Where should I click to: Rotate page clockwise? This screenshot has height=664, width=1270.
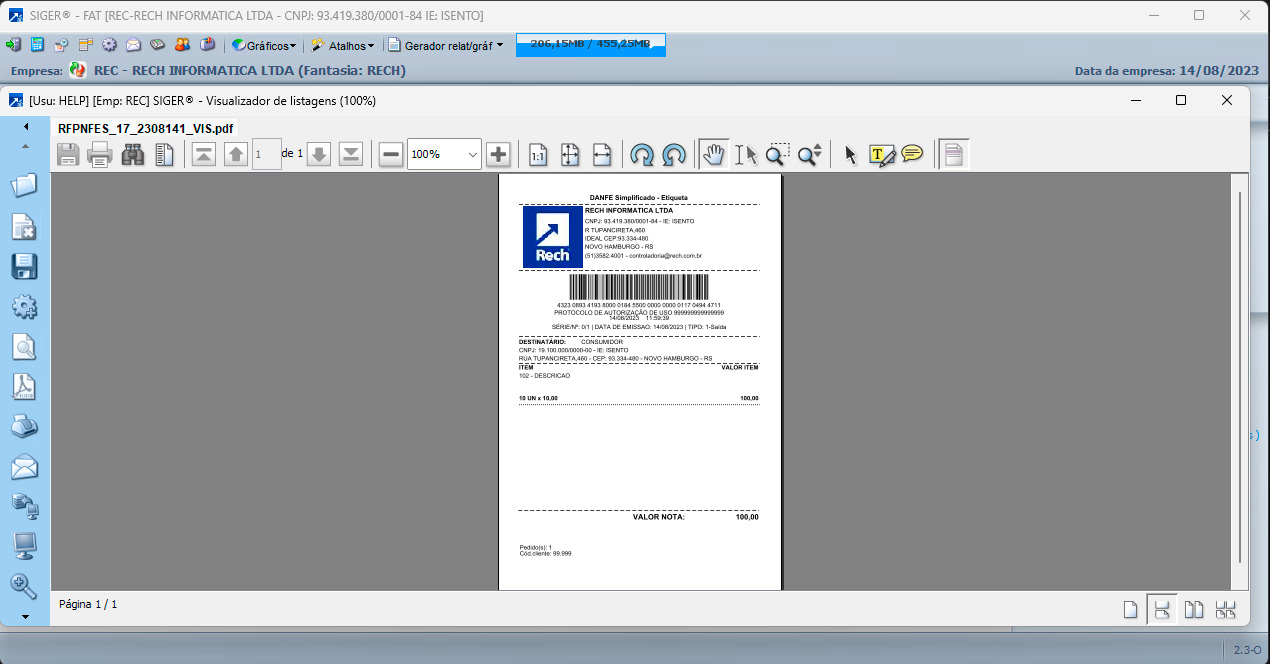(642, 154)
